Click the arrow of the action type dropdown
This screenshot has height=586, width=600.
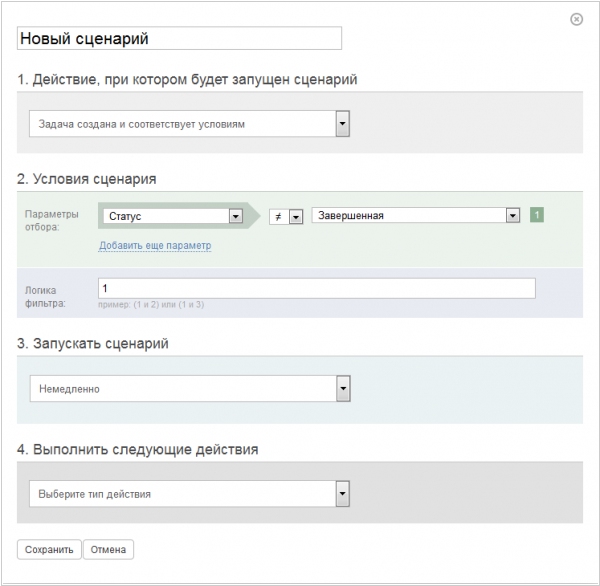pos(342,494)
